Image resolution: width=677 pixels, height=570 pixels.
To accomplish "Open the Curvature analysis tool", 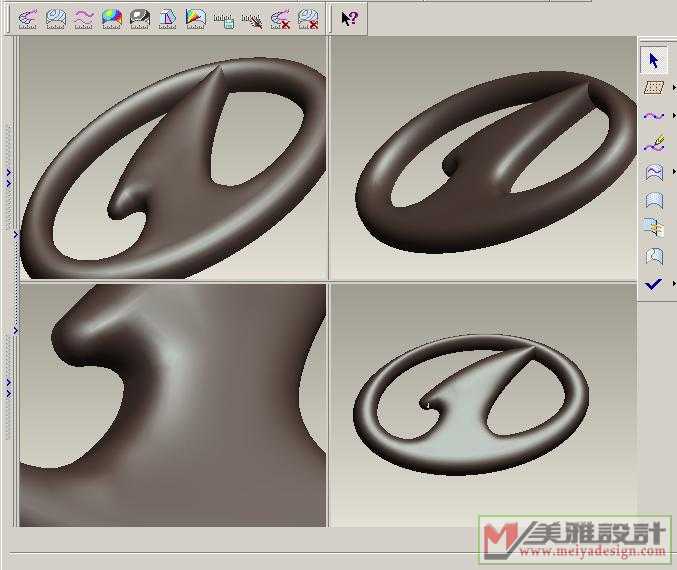I will point(28,19).
